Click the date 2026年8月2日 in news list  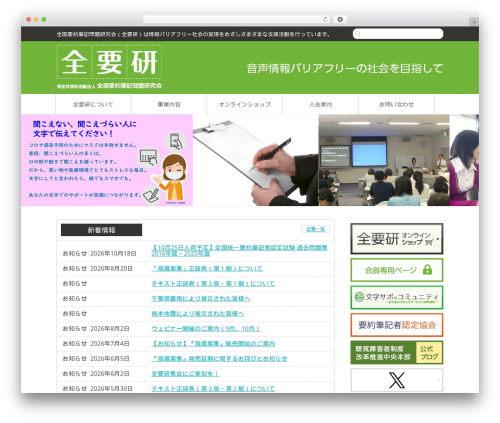[110, 329]
